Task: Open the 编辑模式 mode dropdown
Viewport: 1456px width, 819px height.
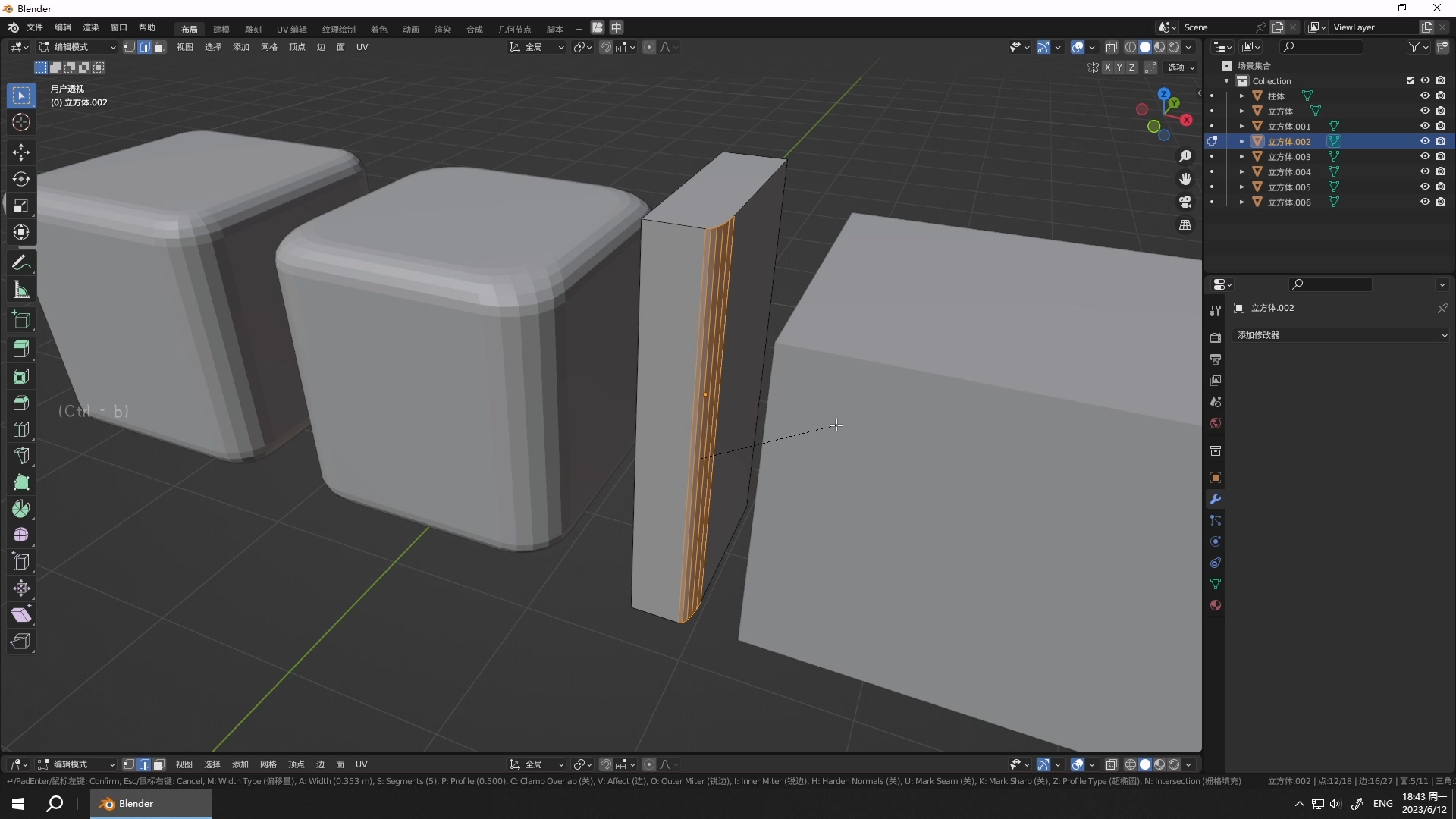Action: [x=77, y=47]
